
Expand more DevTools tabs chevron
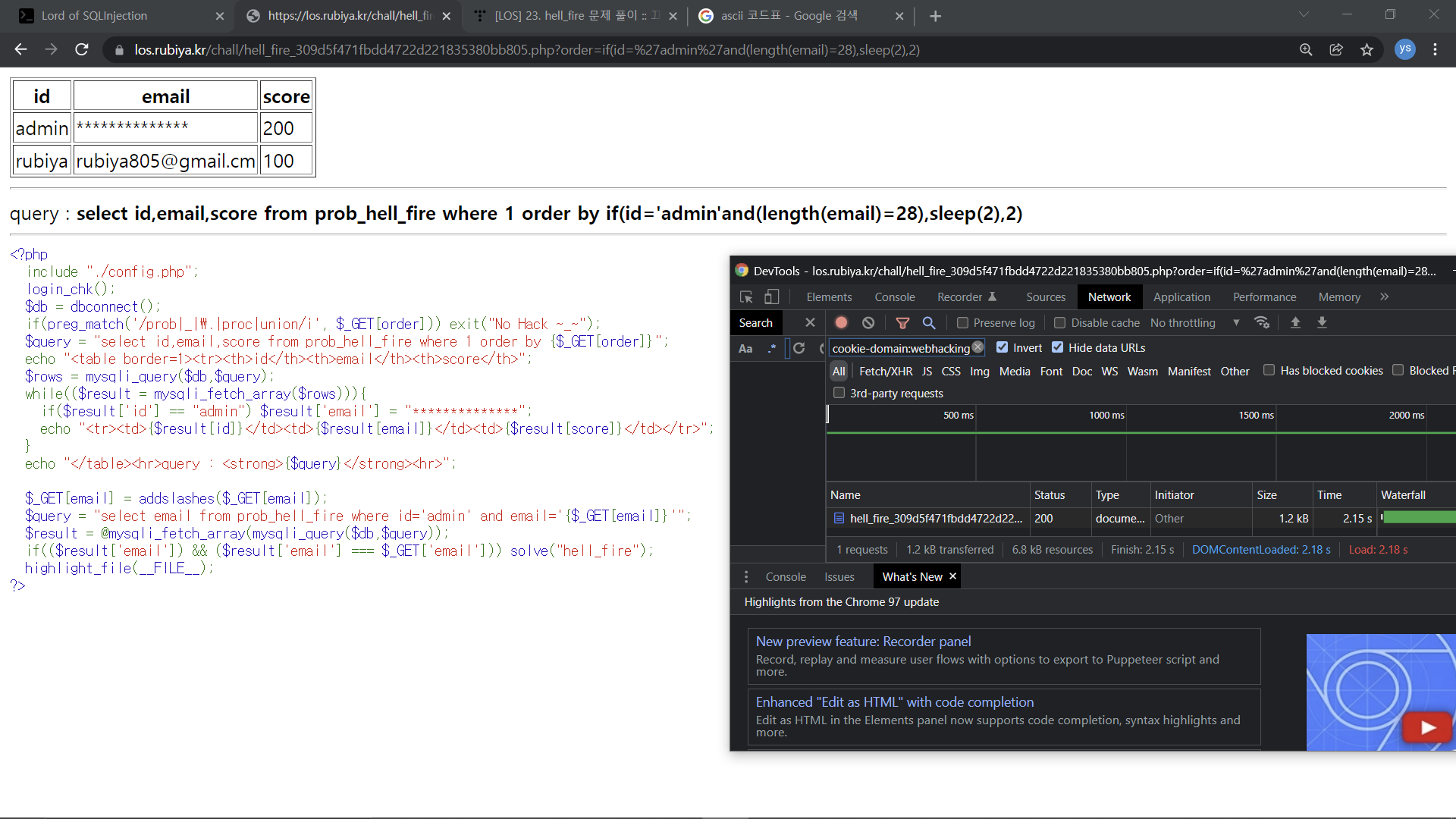1384,297
